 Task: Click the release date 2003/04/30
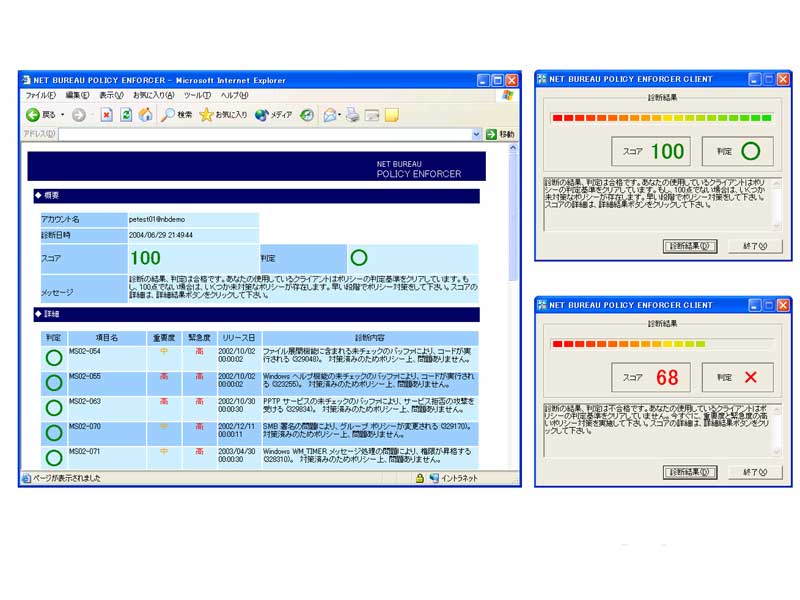pos(237,452)
